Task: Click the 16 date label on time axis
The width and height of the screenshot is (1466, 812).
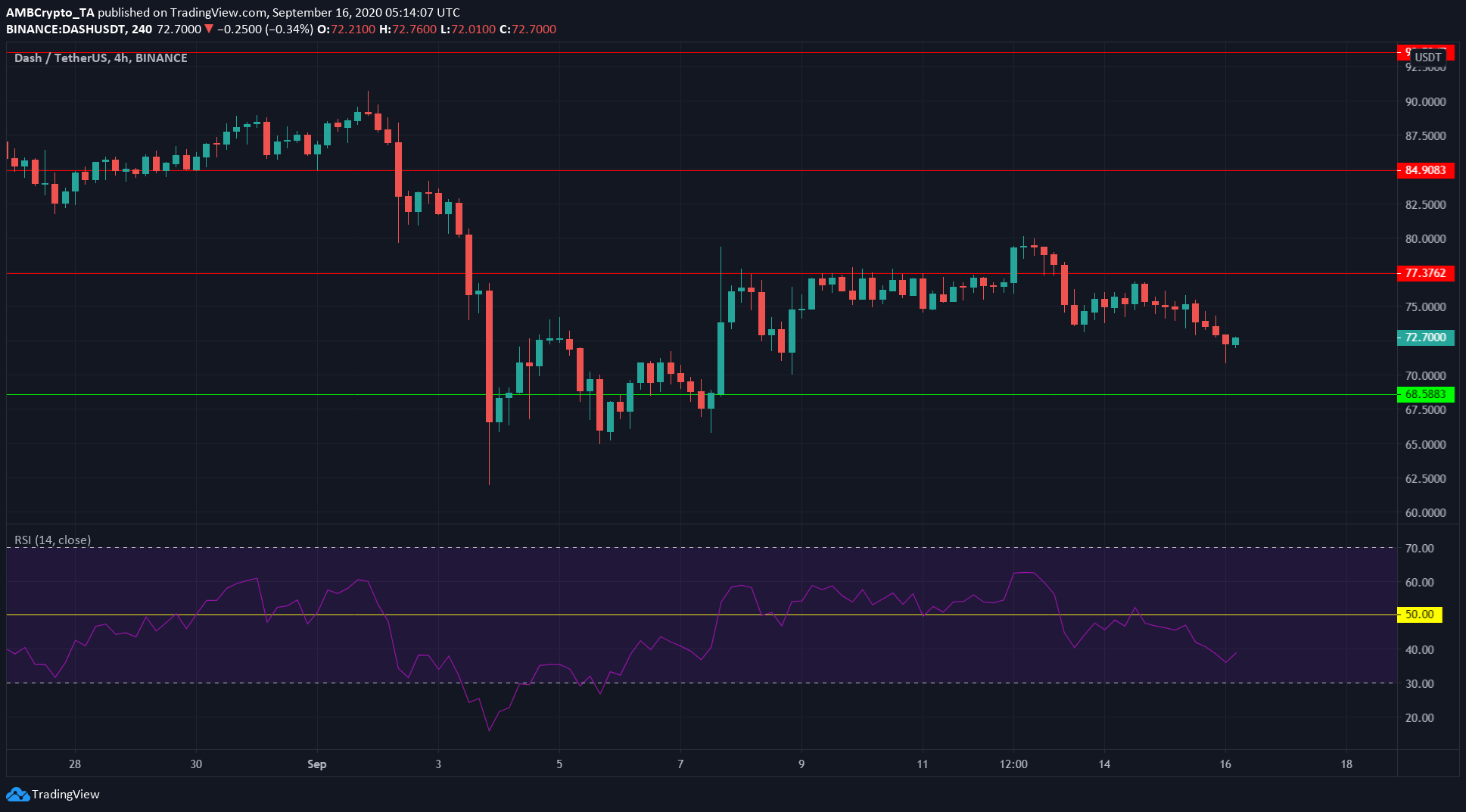Action: pyautogui.click(x=1225, y=764)
